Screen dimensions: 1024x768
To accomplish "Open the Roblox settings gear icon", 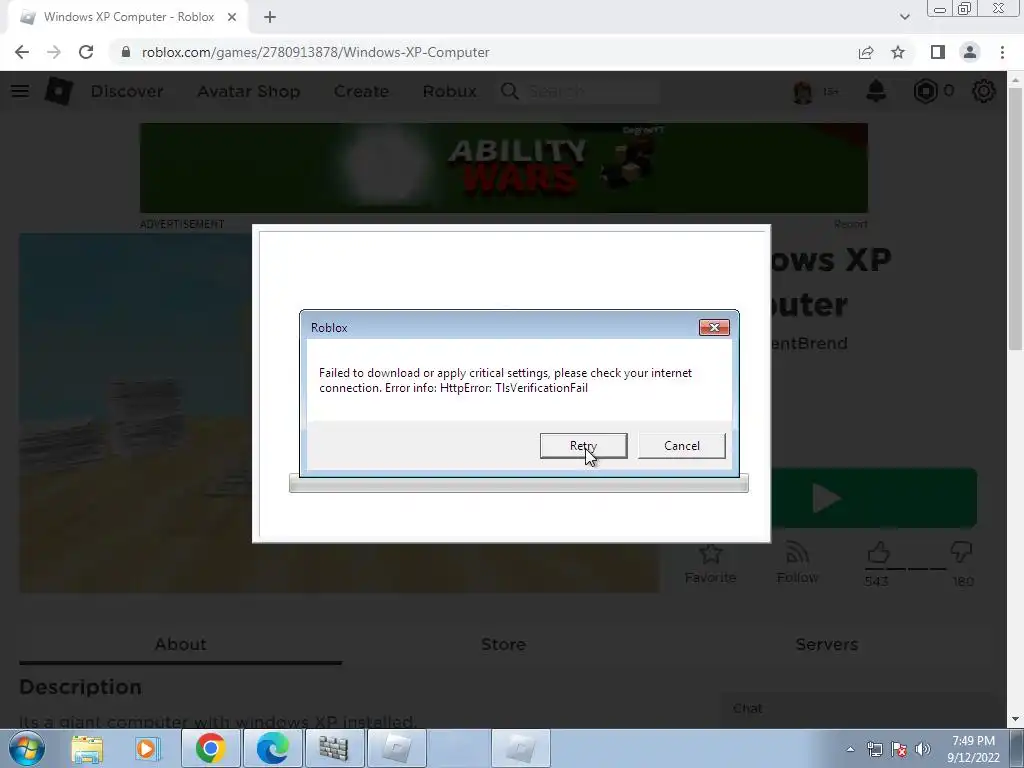I will click(983, 91).
